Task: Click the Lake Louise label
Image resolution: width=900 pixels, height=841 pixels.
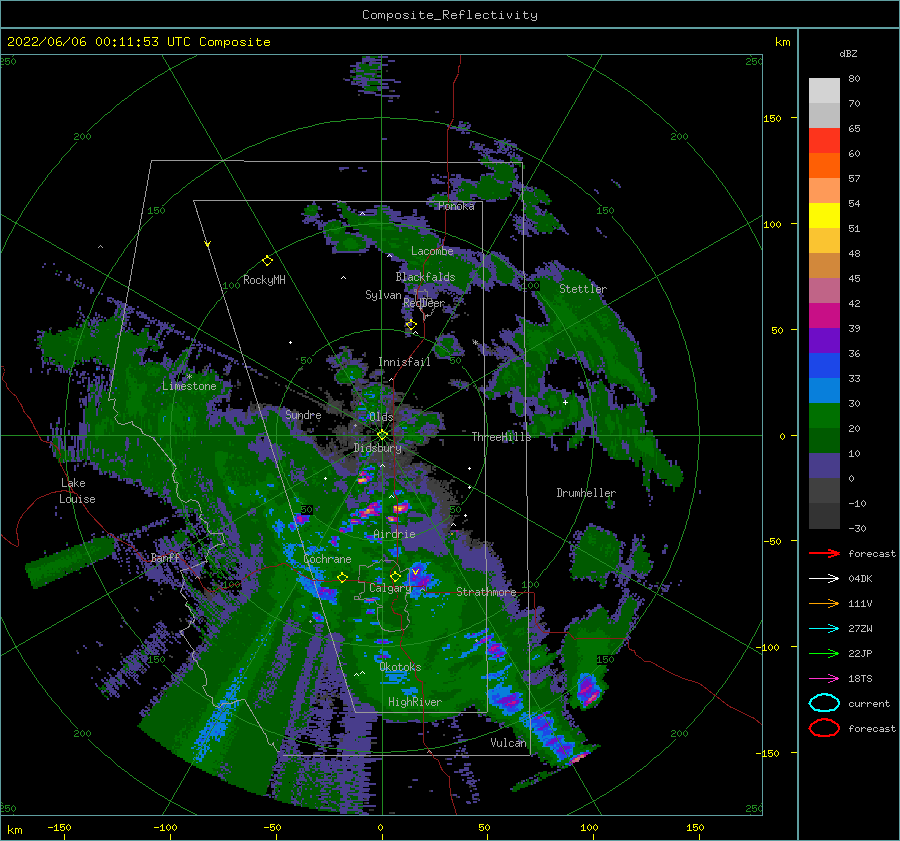Action: [x=77, y=491]
